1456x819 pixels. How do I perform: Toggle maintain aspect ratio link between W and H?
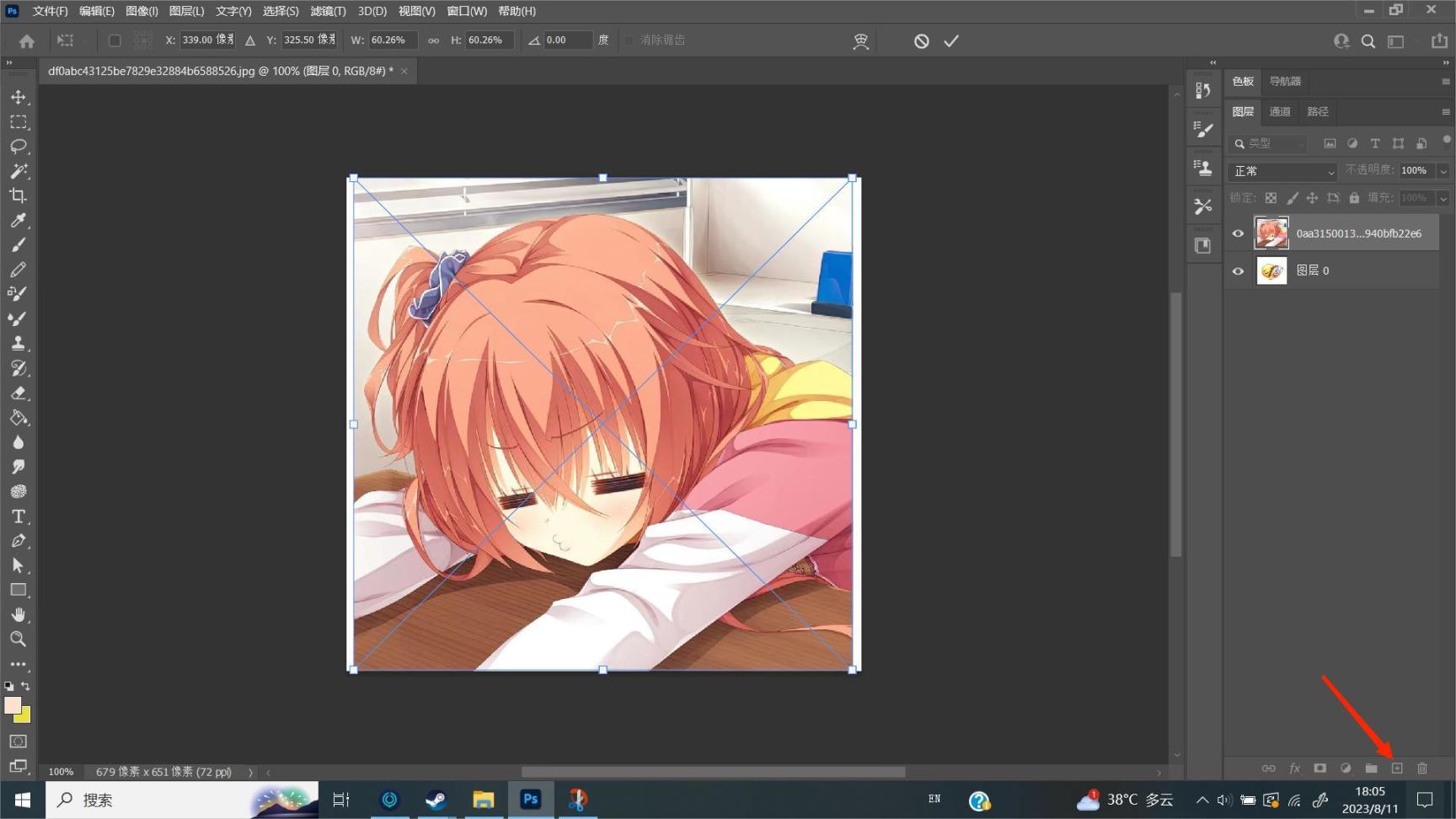[433, 40]
